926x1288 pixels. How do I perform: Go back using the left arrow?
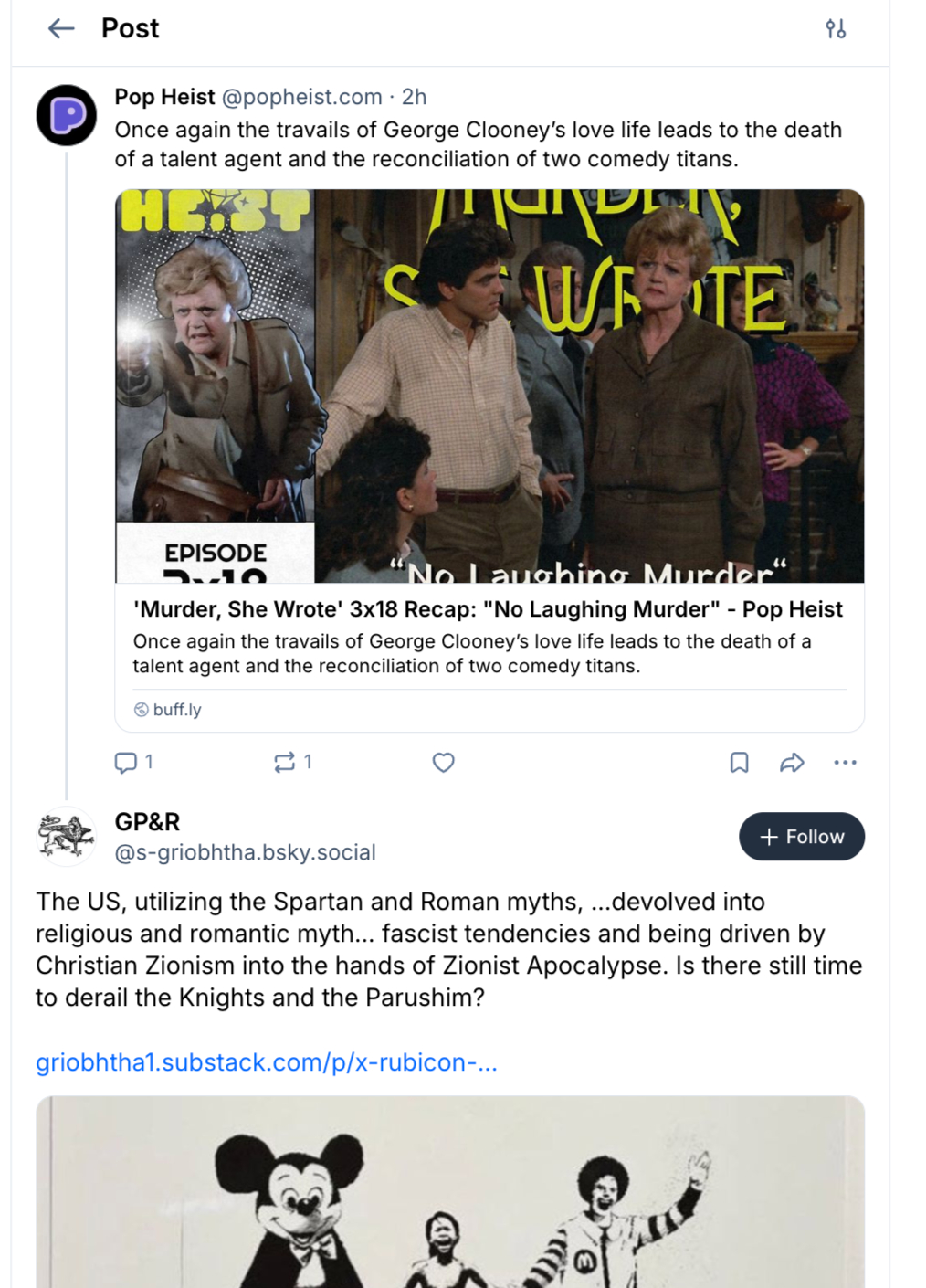coord(61,29)
